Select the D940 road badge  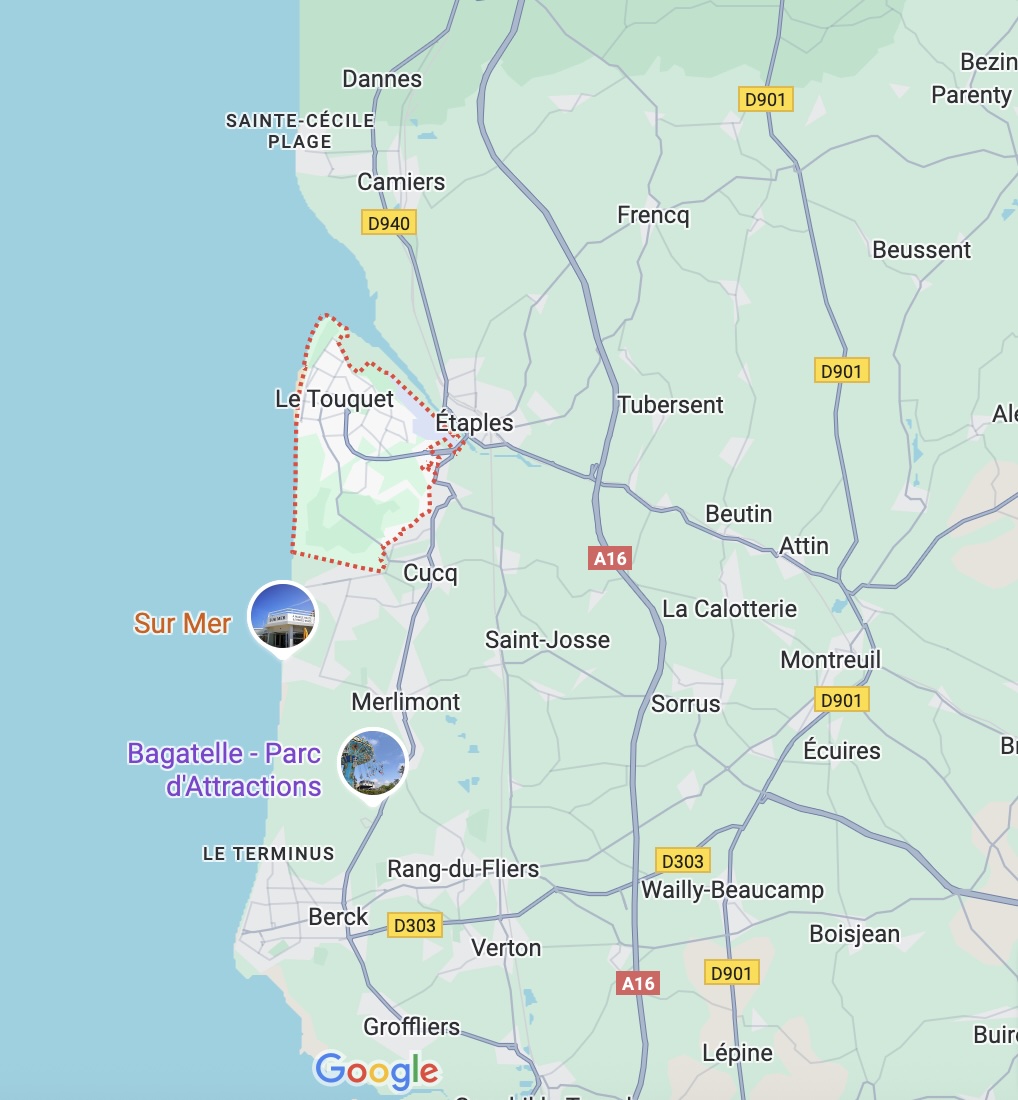point(389,223)
